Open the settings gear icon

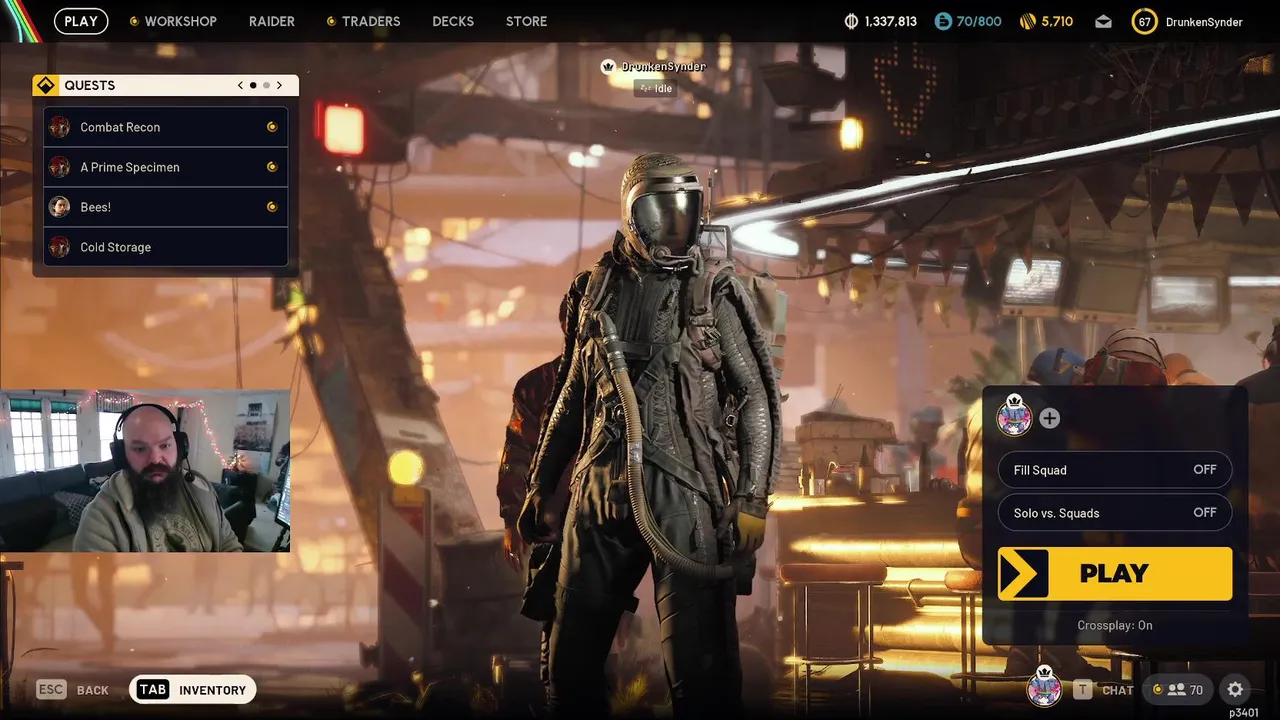(1235, 690)
